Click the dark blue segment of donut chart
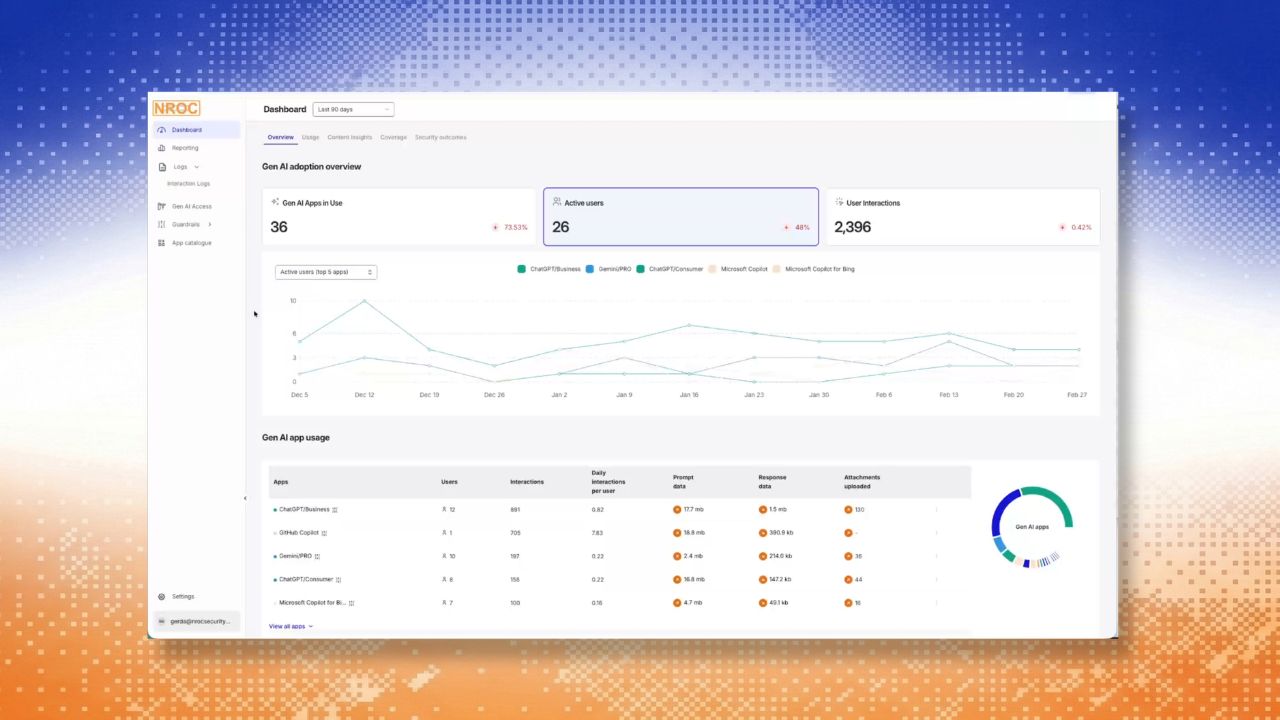 (x=1001, y=508)
